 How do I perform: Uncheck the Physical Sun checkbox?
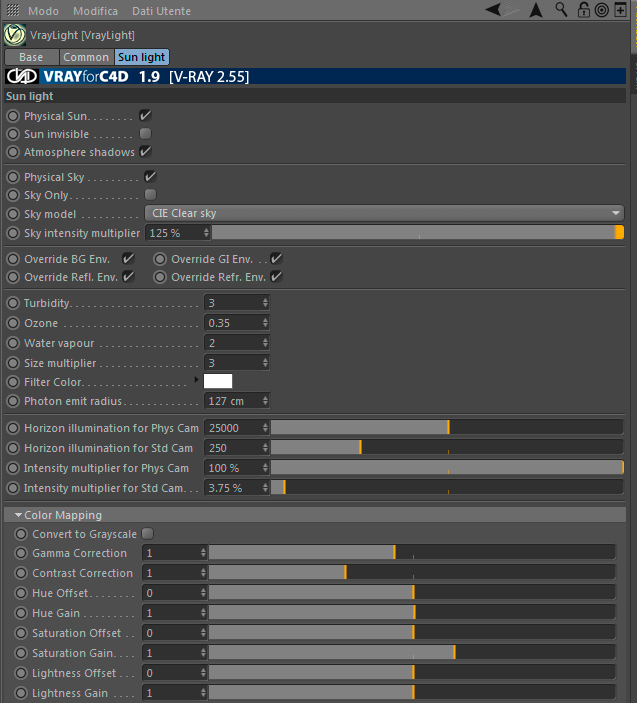pos(145,116)
